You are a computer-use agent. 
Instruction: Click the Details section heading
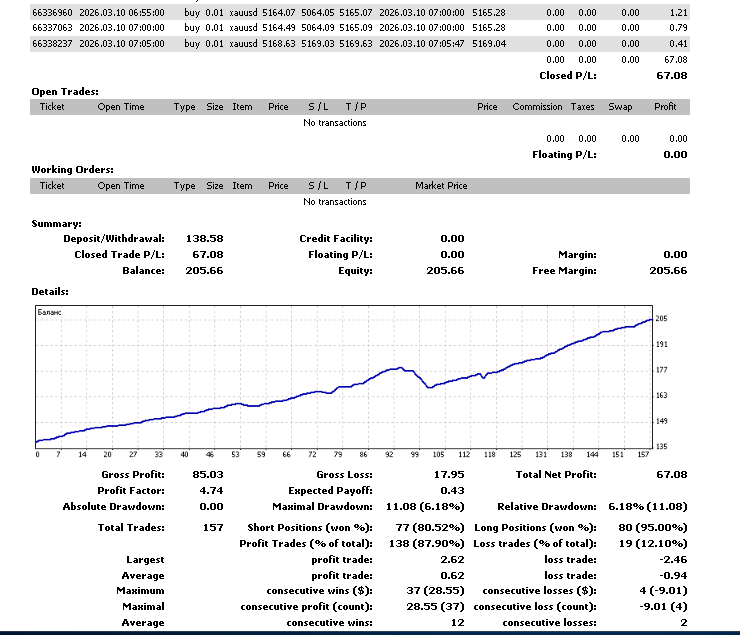pyautogui.click(x=50, y=291)
